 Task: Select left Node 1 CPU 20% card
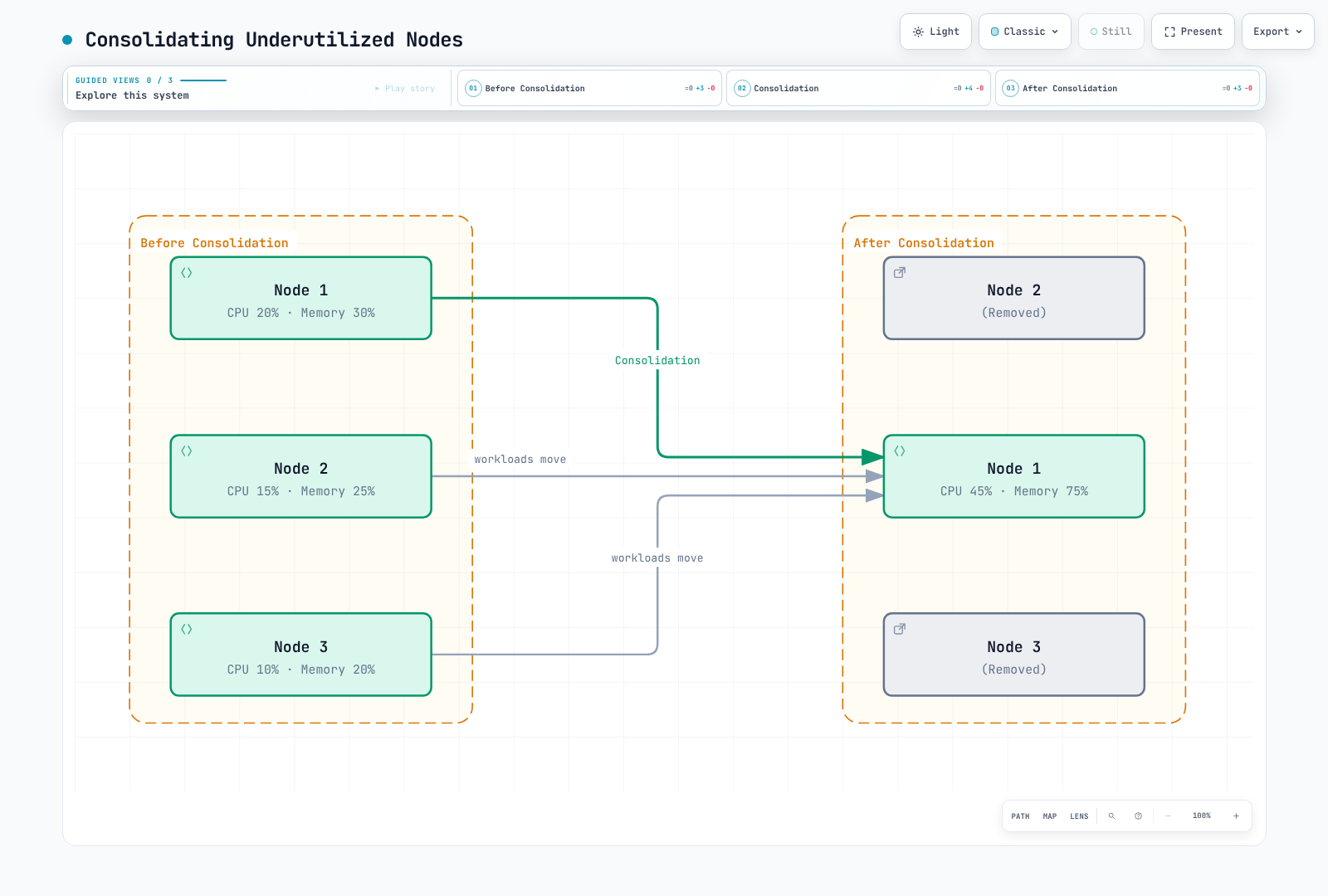(x=301, y=298)
